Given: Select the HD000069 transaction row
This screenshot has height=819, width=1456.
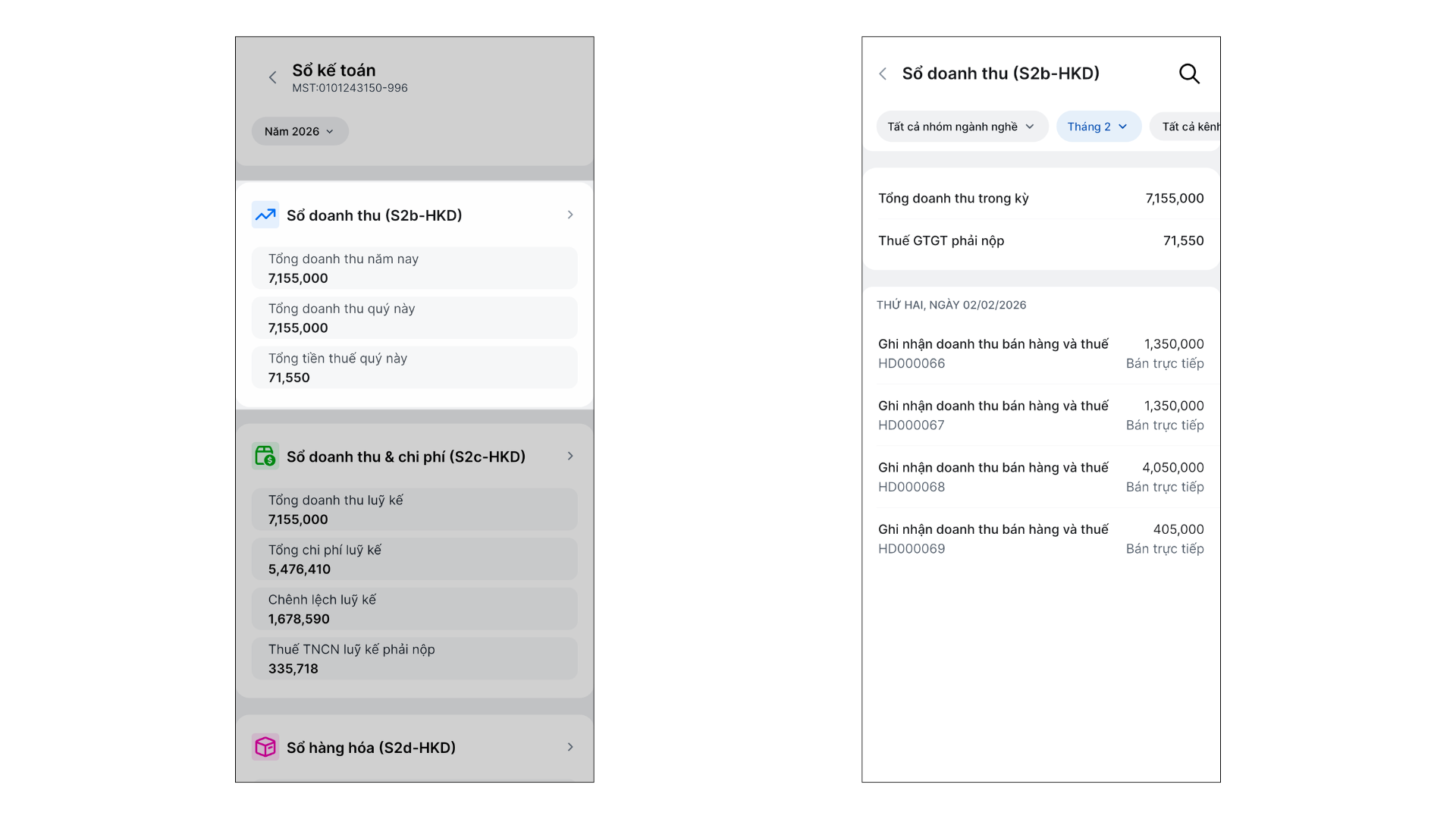Looking at the screenshot, I should 1040,539.
